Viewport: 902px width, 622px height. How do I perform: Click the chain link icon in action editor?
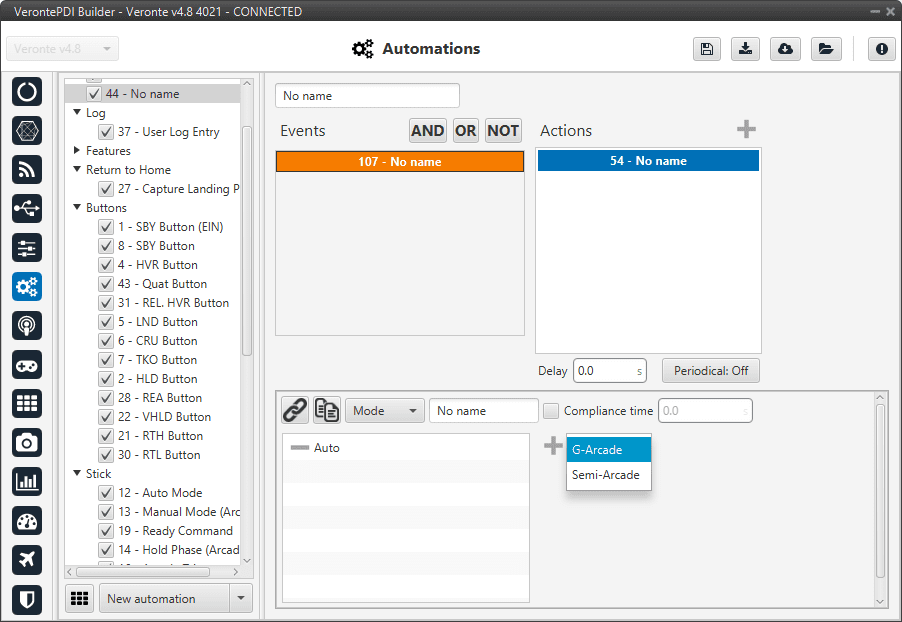tap(295, 411)
